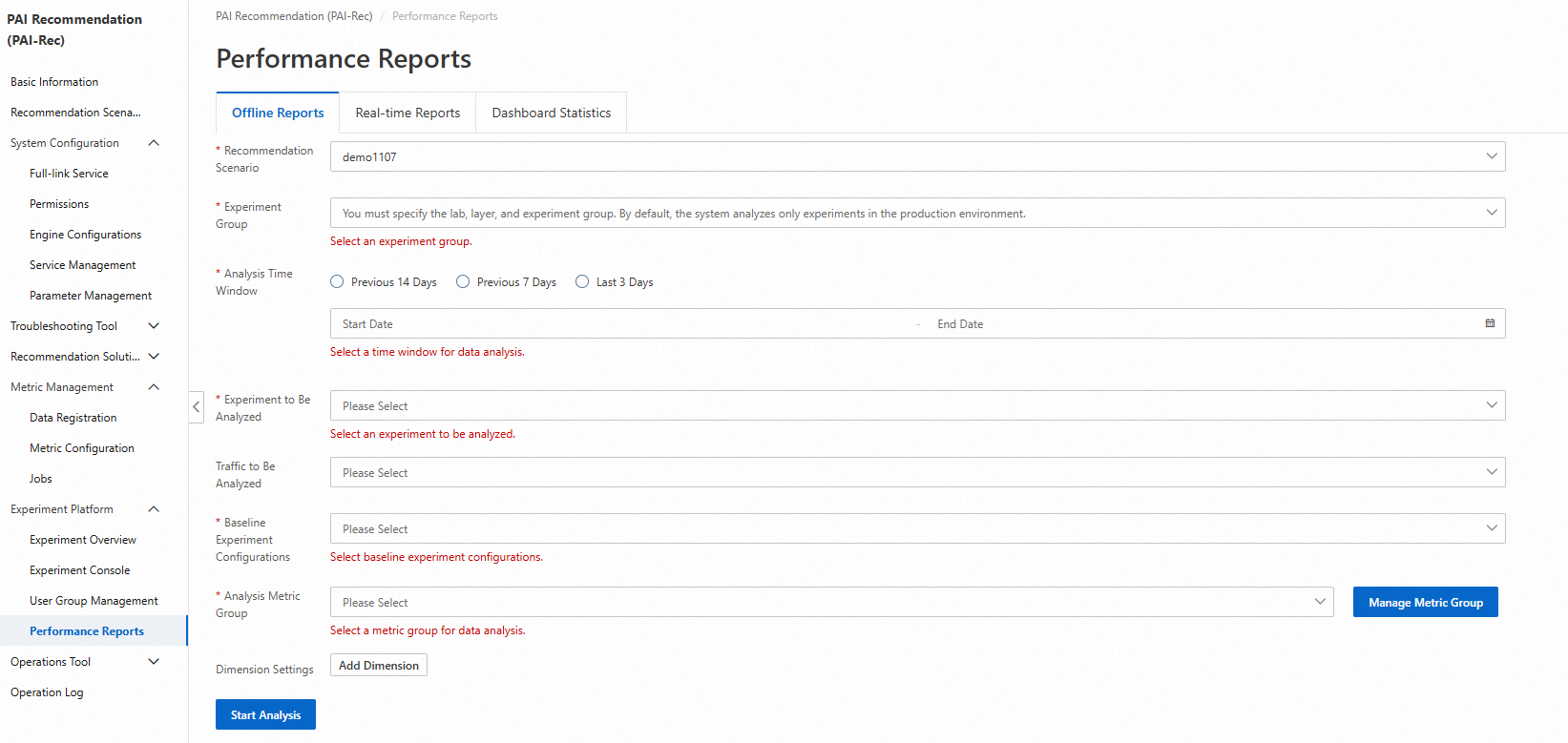The width and height of the screenshot is (1568, 743).
Task: Open Traffic to Be Analyzed dropdown
Action: (x=917, y=472)
